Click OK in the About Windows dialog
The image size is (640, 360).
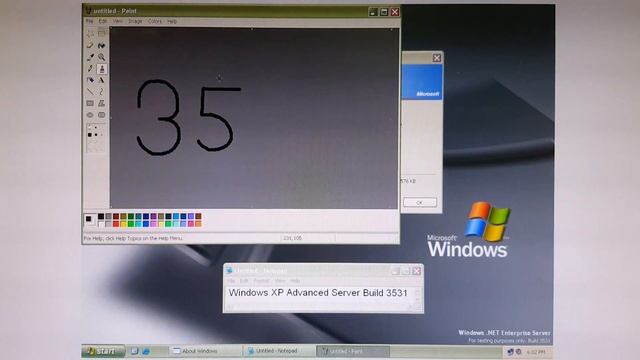click(x=420, y=202)
